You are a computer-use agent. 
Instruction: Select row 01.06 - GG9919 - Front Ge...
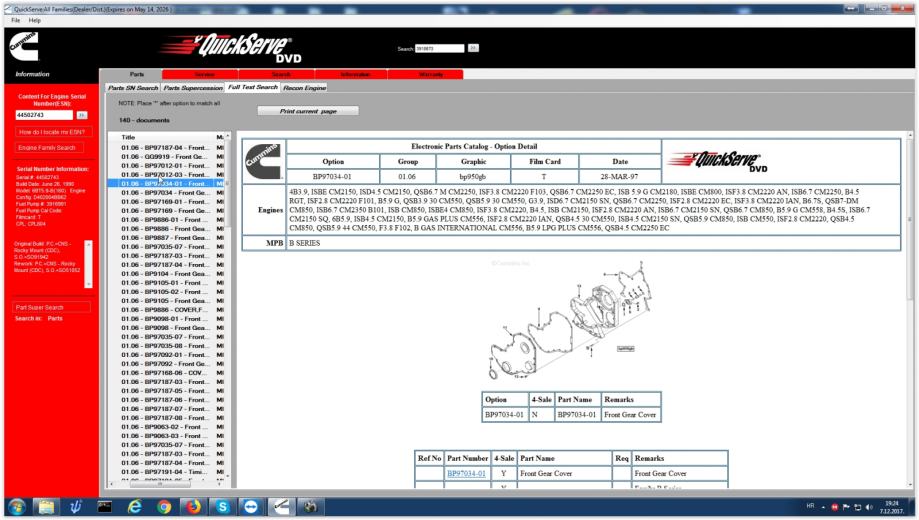[166, 157]
